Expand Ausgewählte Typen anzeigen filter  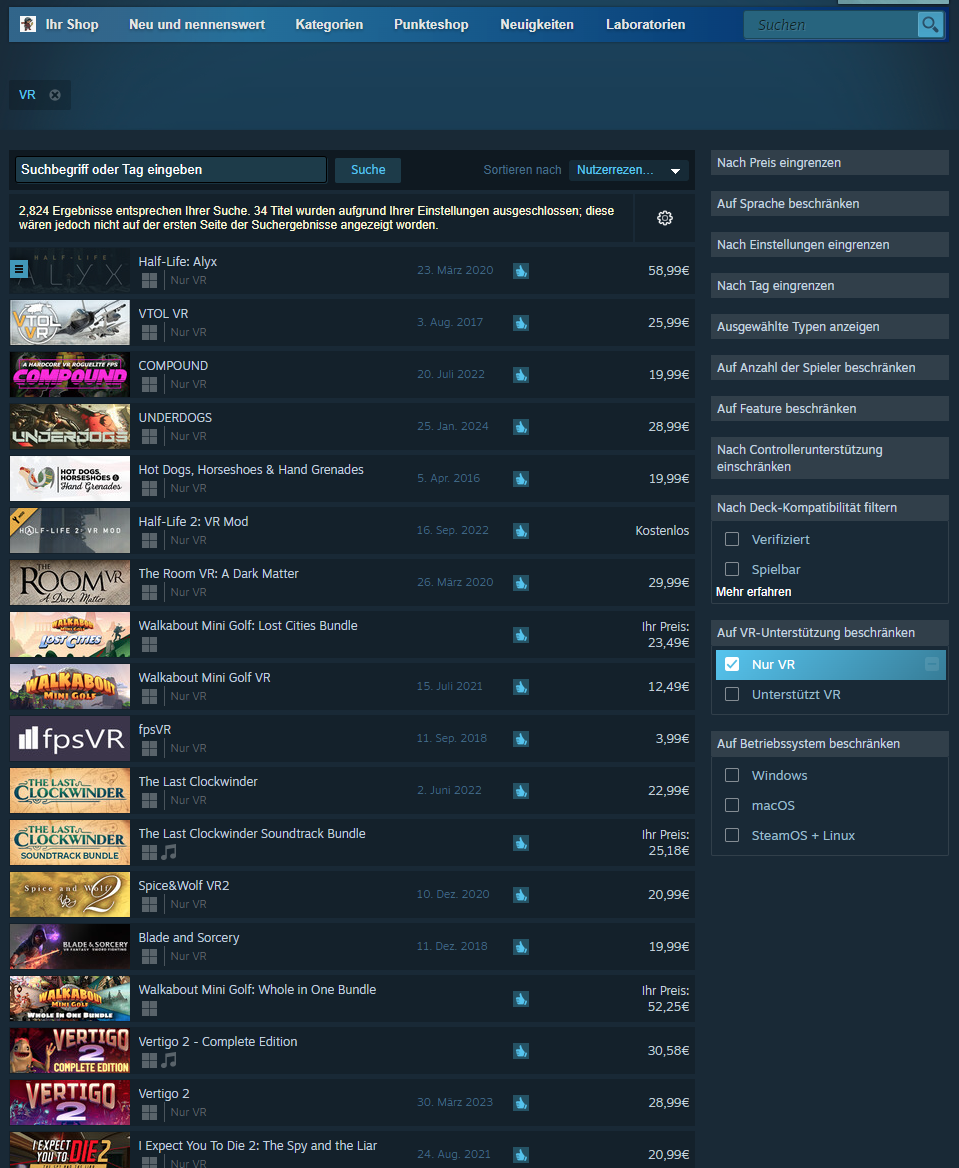pos(829,326)
